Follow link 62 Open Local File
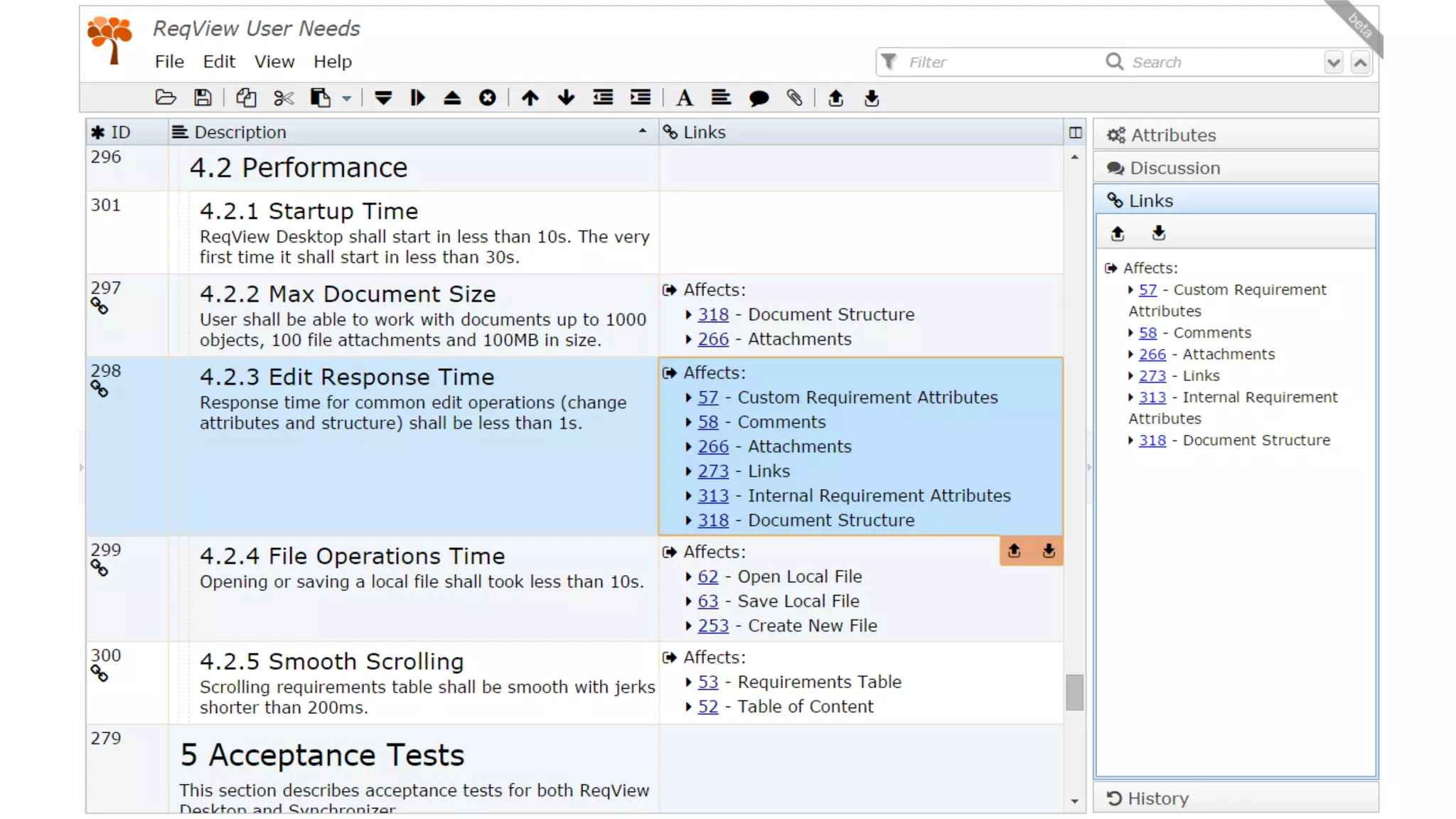The width and height of the screenshot is (1456, 819). [707, 577]
